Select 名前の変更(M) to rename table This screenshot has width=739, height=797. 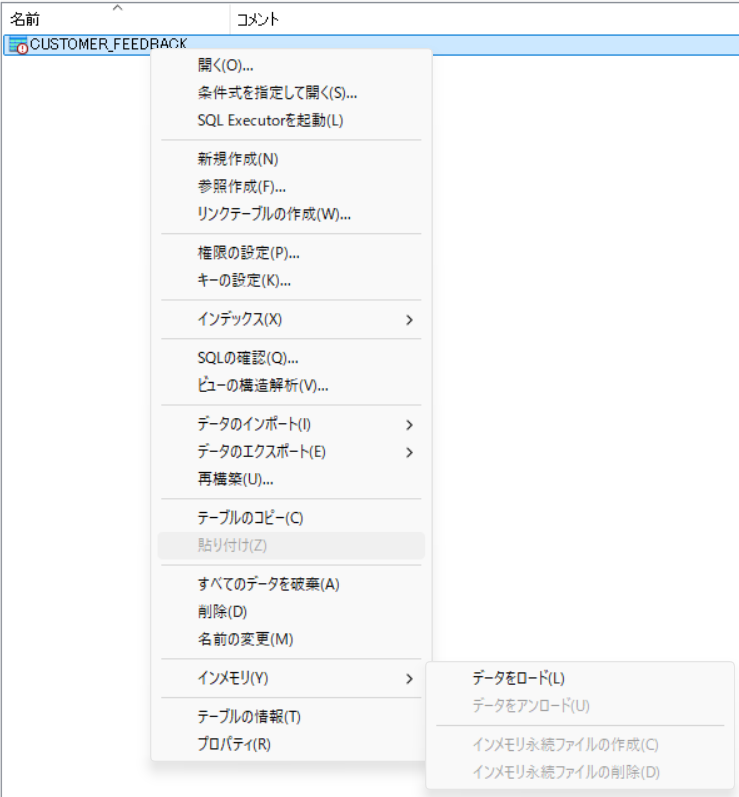245,639
